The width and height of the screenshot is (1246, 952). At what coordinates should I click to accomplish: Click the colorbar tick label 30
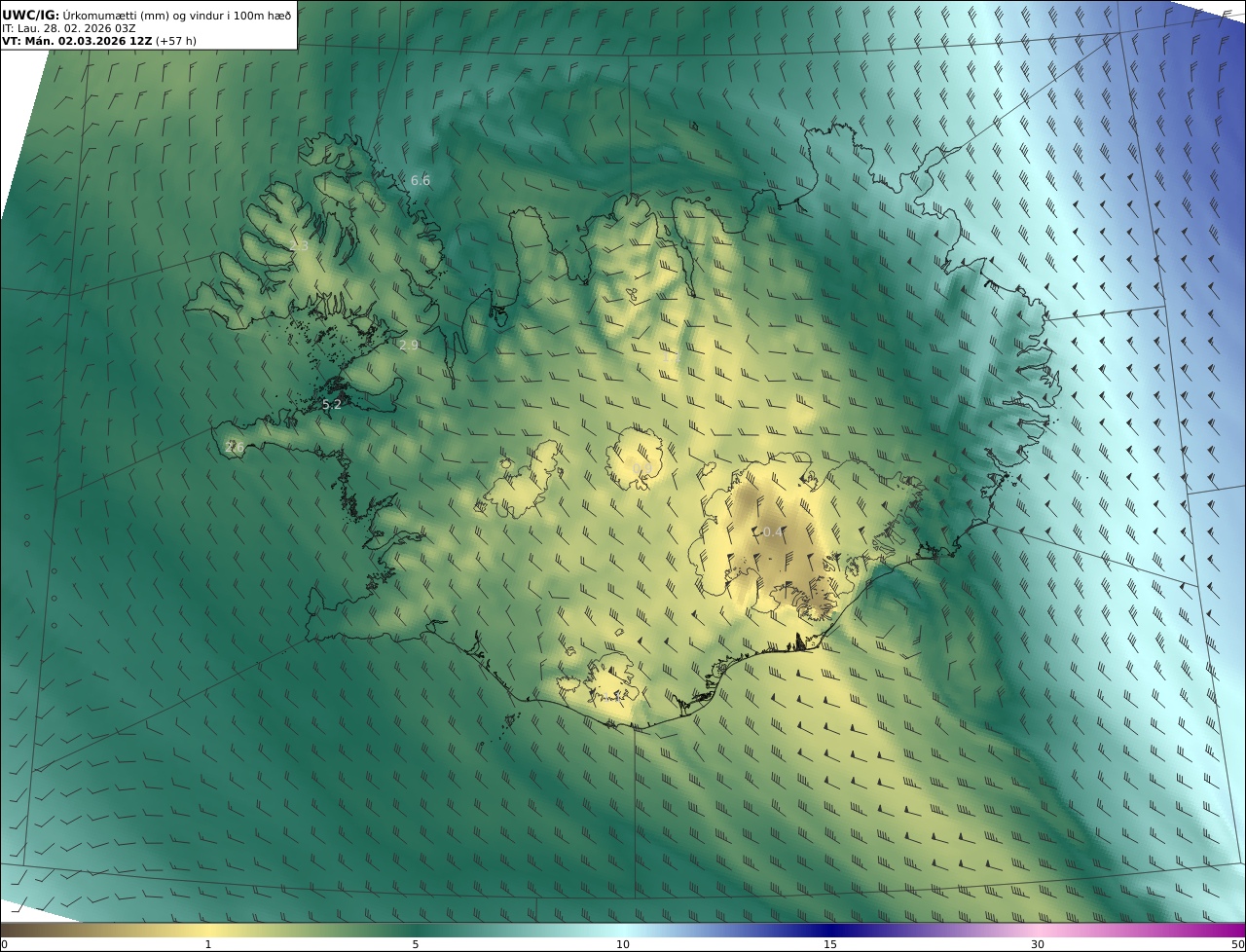[1038, 944]
